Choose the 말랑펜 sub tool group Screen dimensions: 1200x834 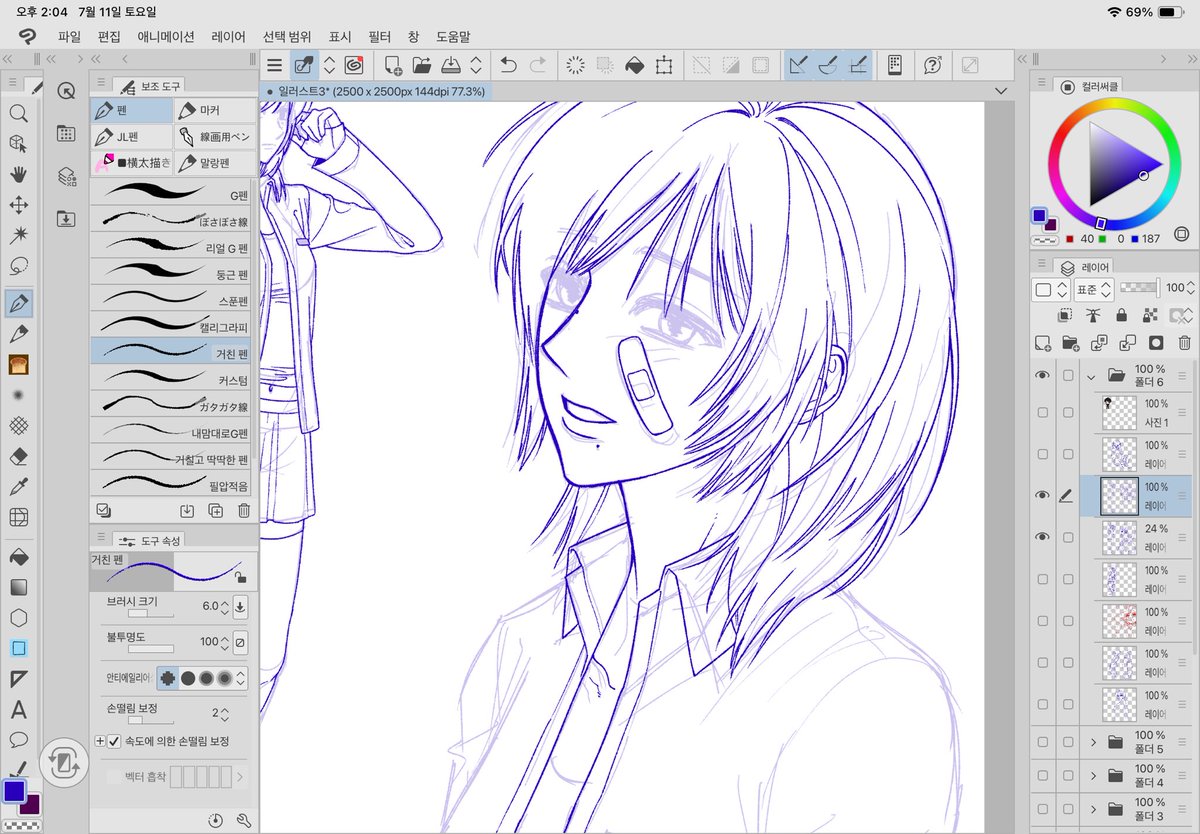215,162
